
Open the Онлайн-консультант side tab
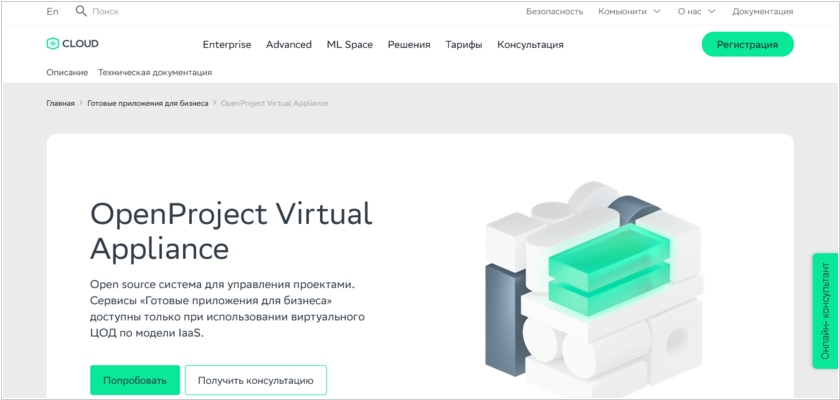tap(825, 311)
